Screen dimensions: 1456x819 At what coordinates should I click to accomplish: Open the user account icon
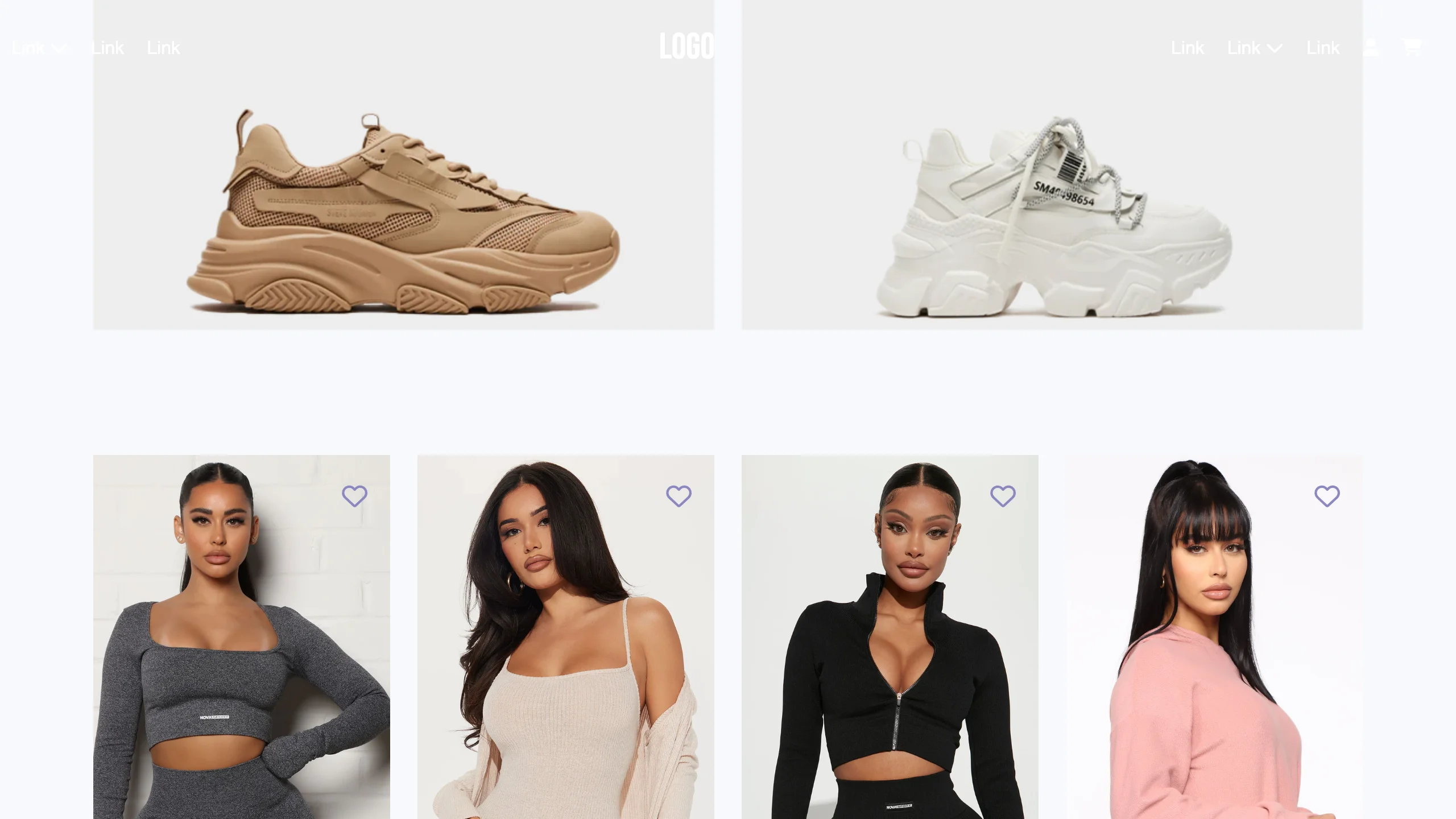1371,47
